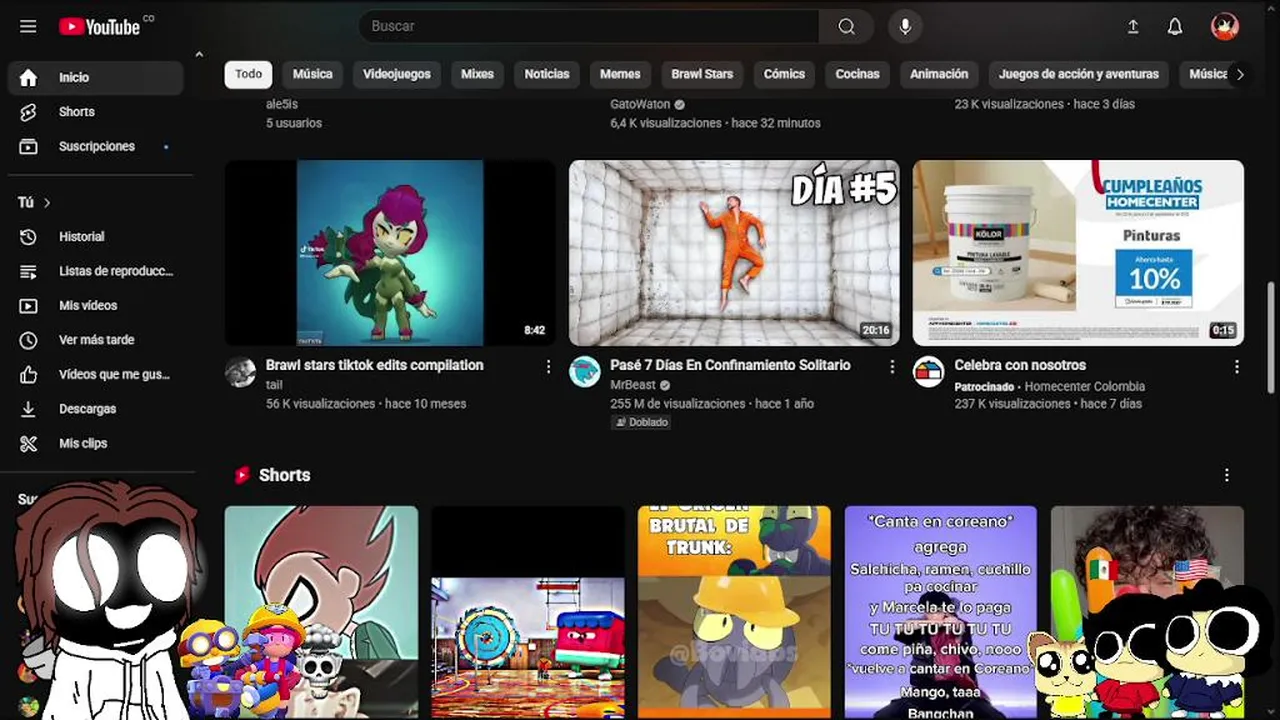Open the Create upload icon

coord(1133,27)
